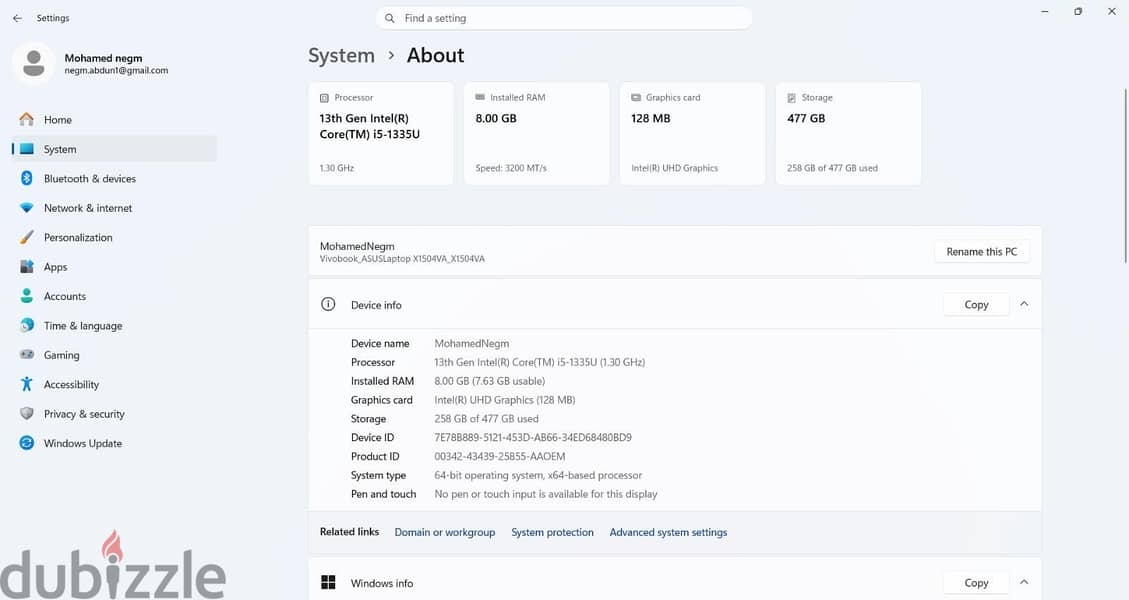Open Domain or workgroup link
The image size is (1129, 600).
(445, 532)
